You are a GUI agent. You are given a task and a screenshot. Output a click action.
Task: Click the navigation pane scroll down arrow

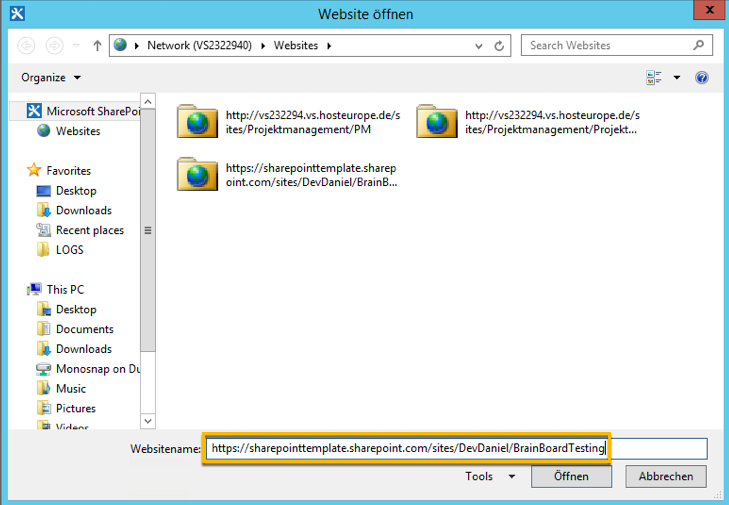(148, 421)
